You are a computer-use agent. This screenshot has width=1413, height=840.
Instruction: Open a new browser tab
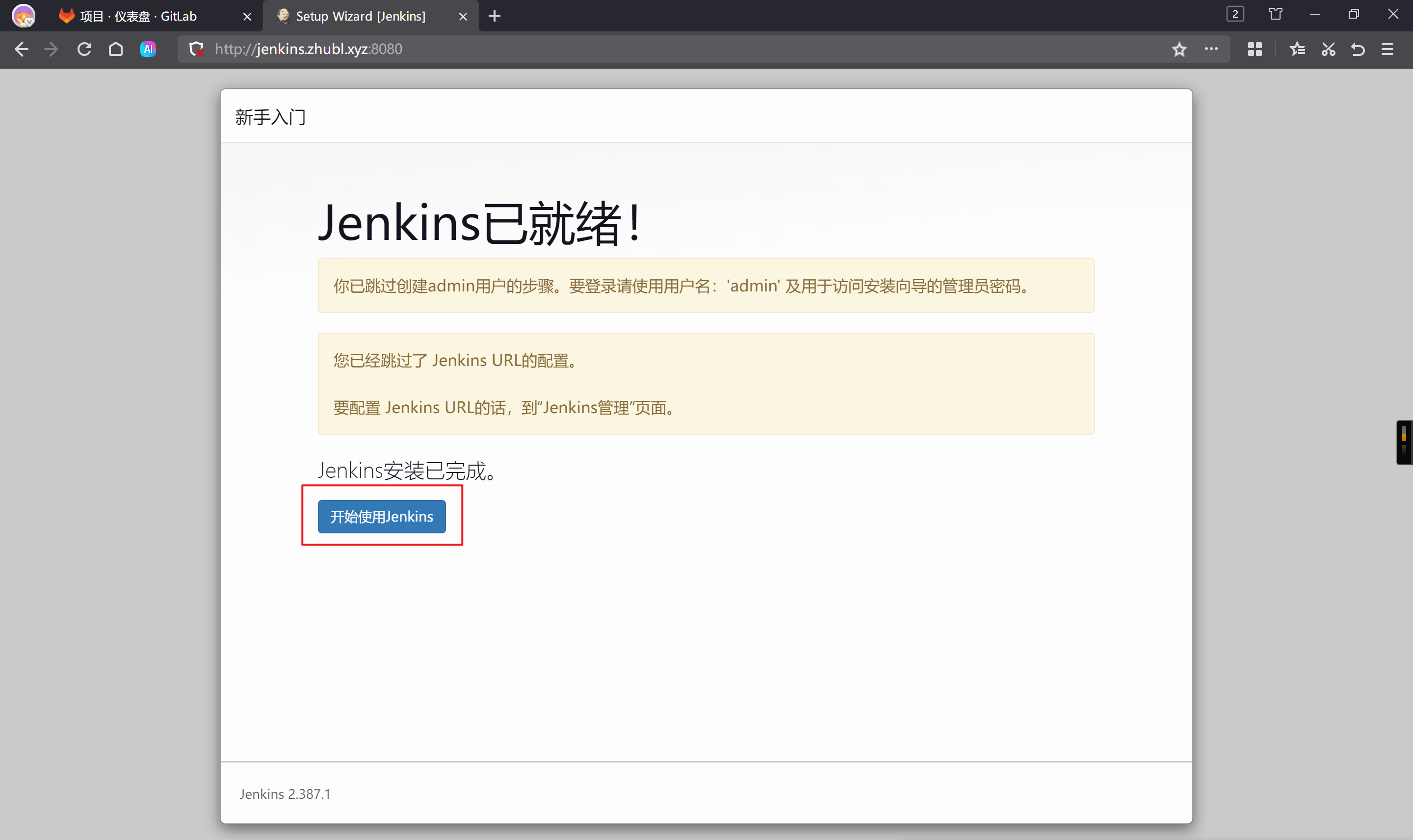pyautogui.click(x=495, y=16)
